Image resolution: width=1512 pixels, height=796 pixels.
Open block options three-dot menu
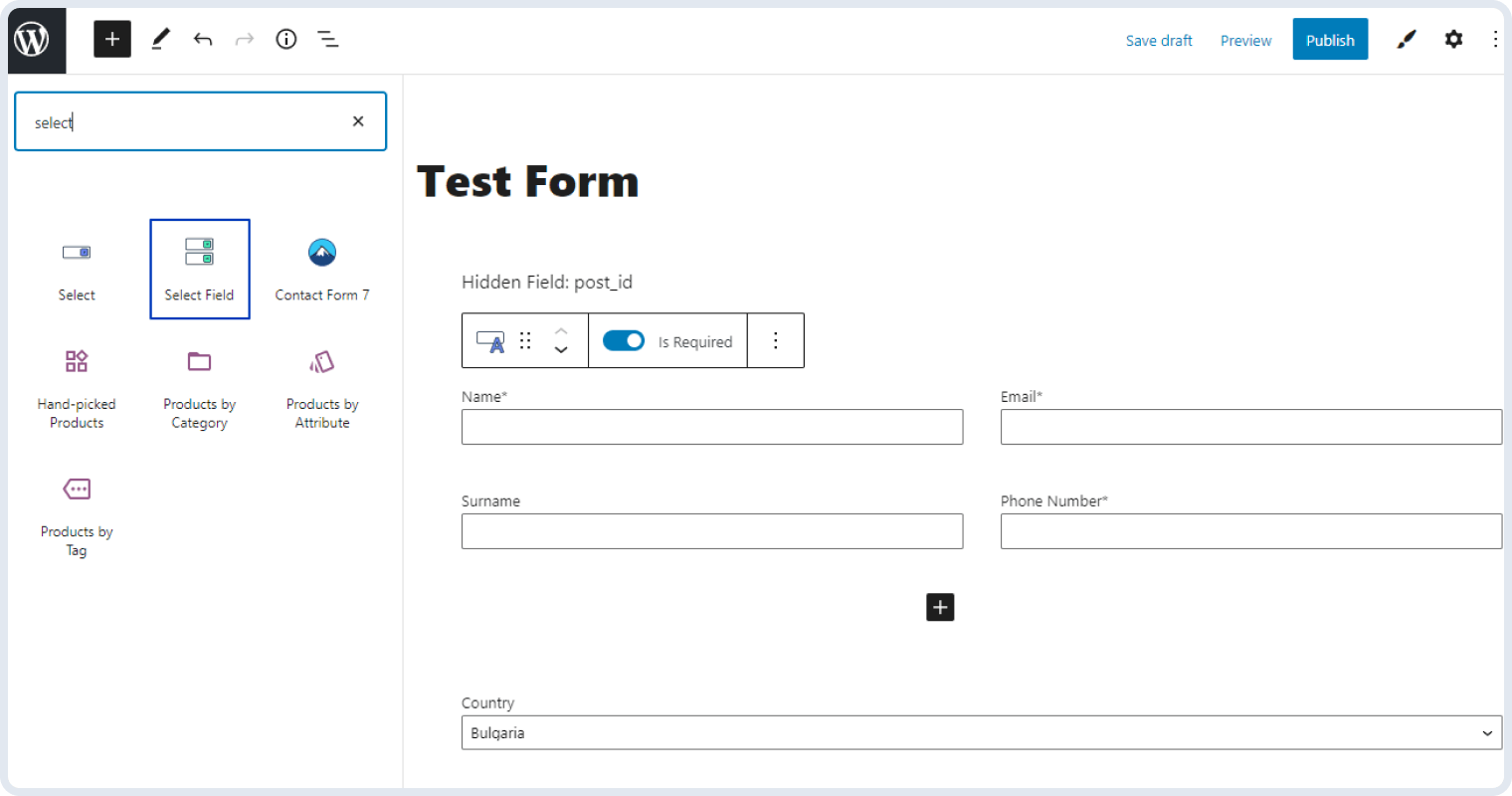point(776,340)
